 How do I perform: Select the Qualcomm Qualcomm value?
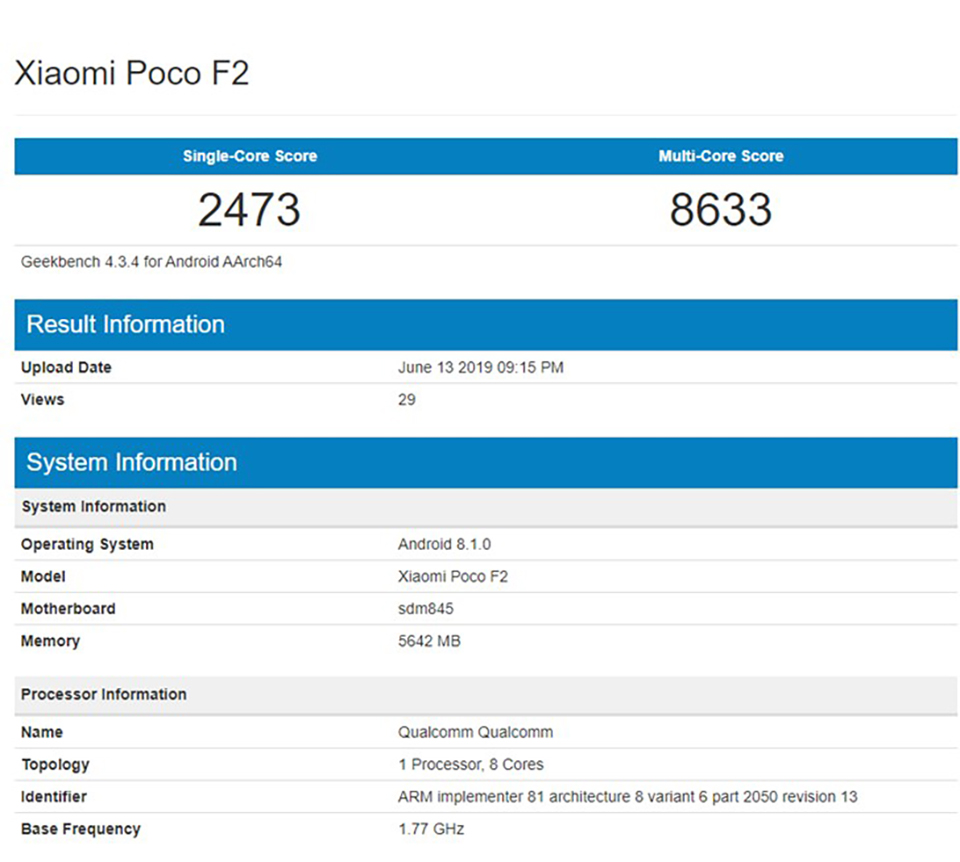tap(475, 732)
